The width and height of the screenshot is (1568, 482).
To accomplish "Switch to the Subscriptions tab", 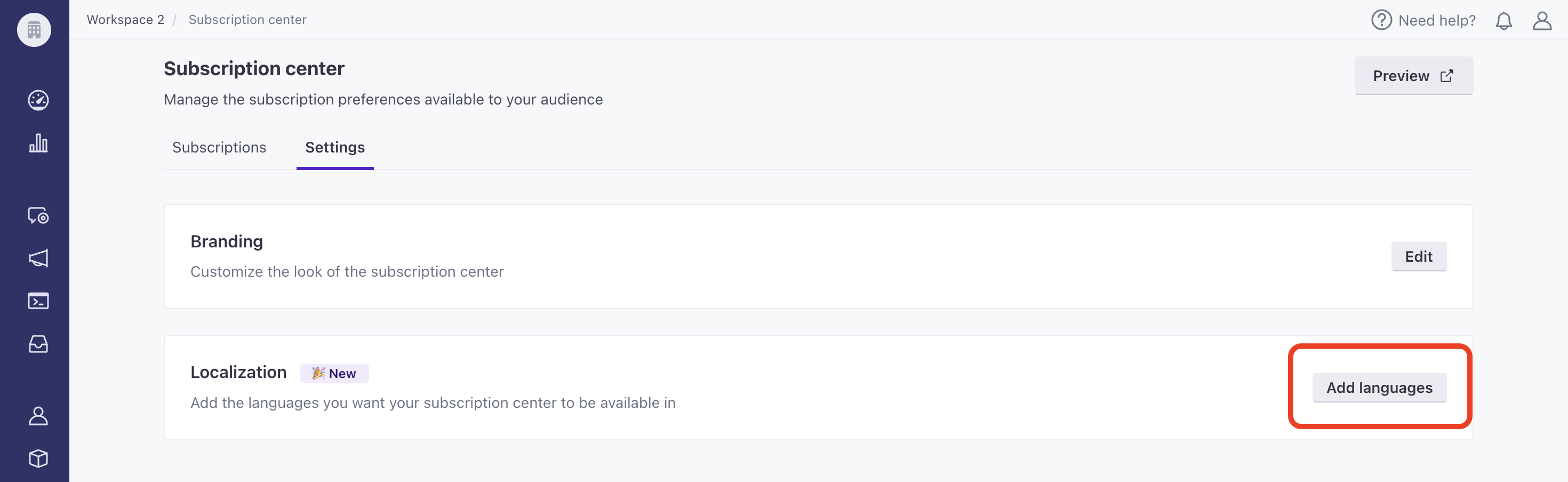I will pos(219,147).
